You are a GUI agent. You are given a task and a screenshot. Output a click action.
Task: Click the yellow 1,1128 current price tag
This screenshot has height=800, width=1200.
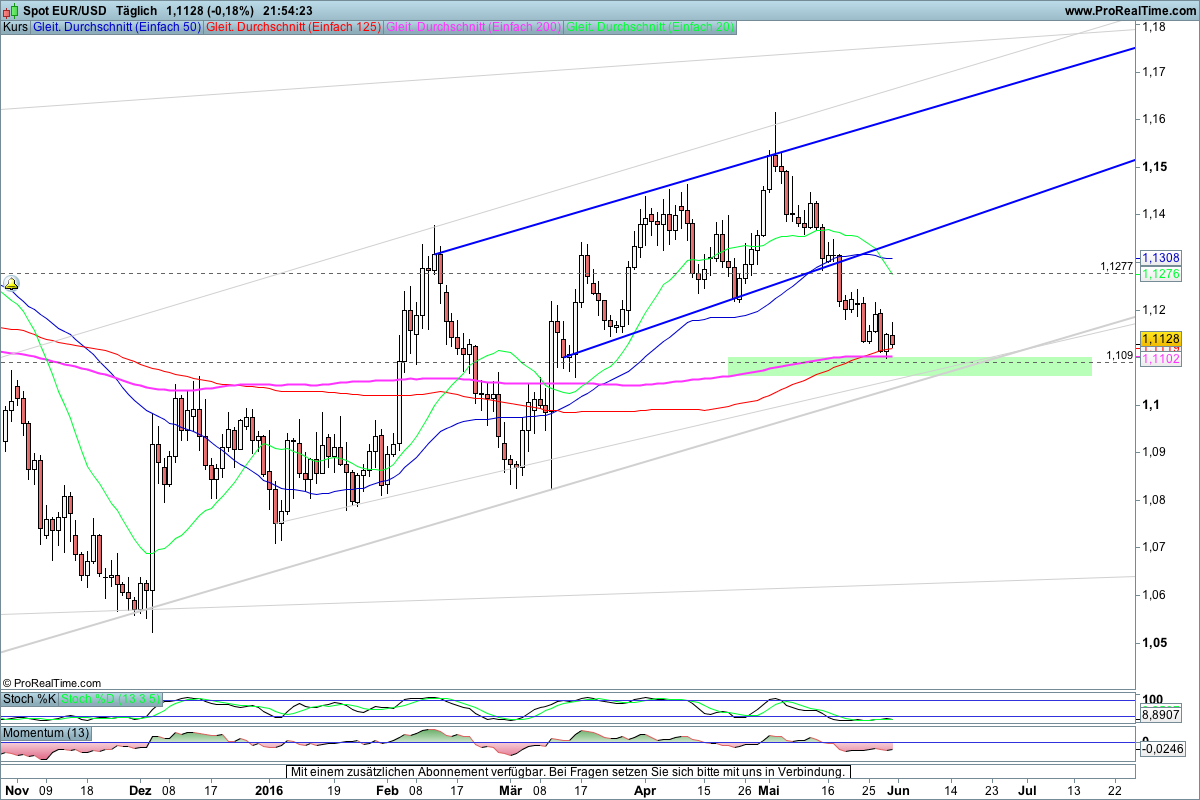[1161, 339]
